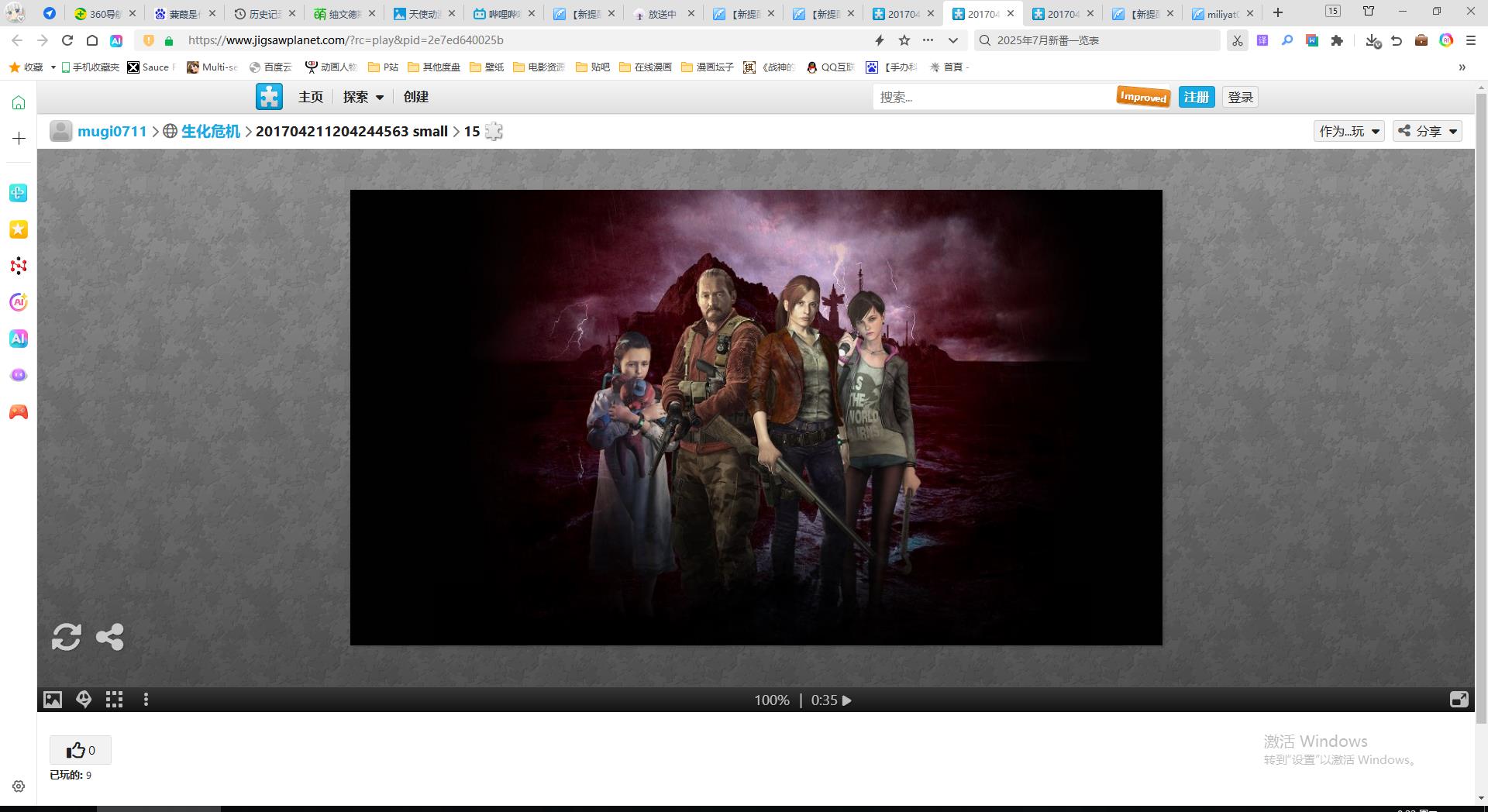Screen dimensions: 1488x812
Task: Open the colorful AI assistant icon in toolbar
Action: click(1446, 40)
